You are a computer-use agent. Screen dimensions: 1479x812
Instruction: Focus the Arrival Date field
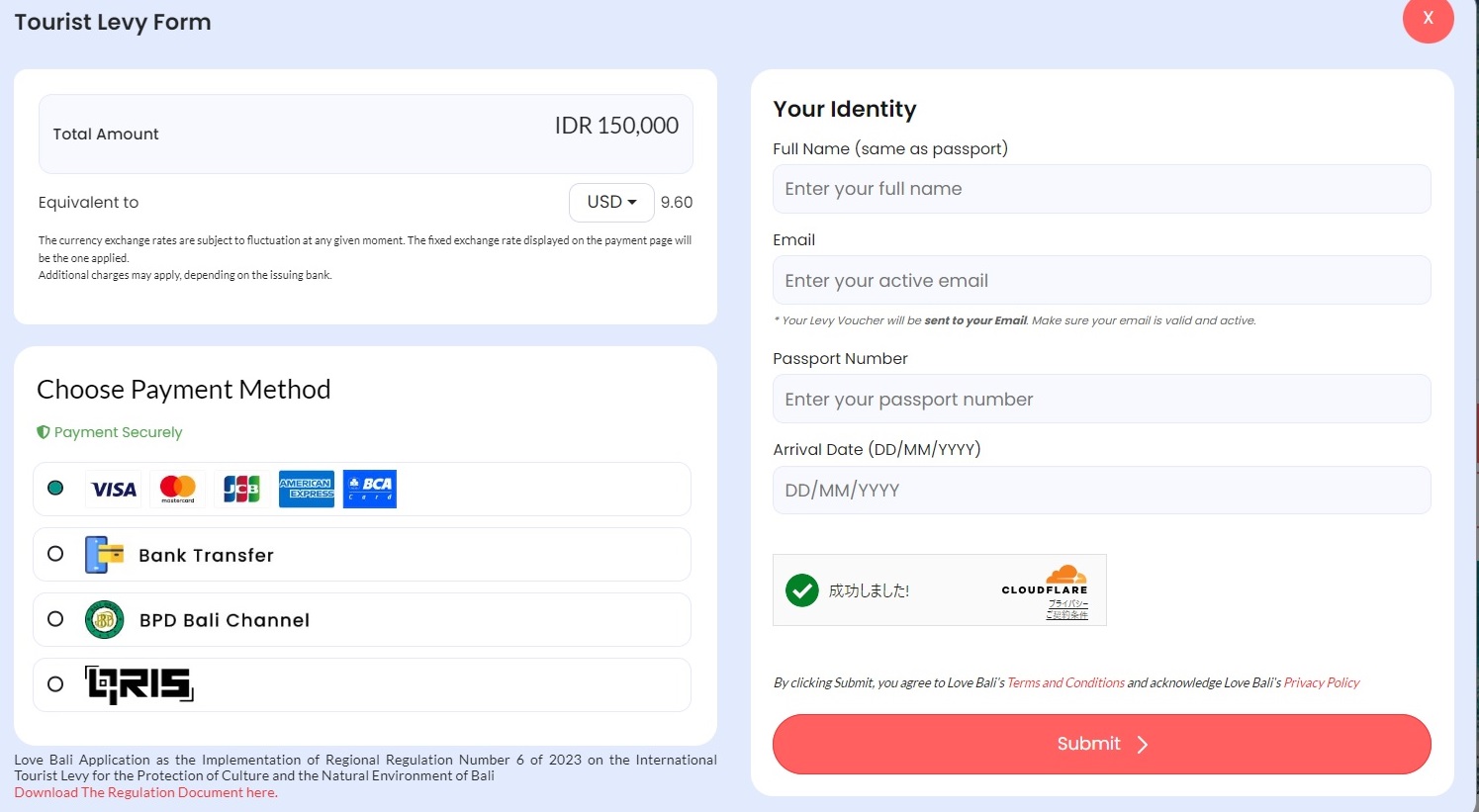point(1101,491)
